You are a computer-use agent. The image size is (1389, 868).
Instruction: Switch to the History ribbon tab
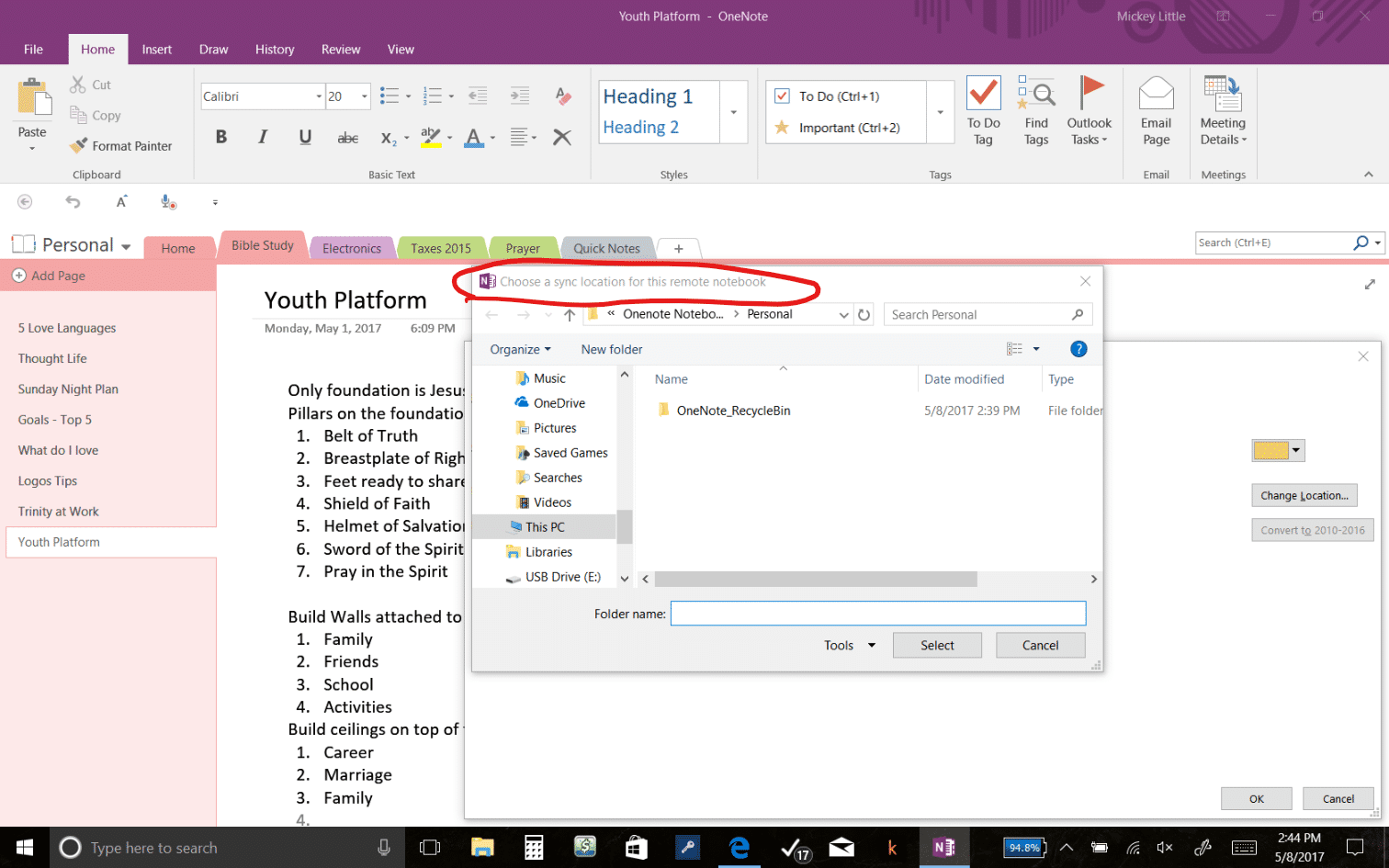point(275,50)
